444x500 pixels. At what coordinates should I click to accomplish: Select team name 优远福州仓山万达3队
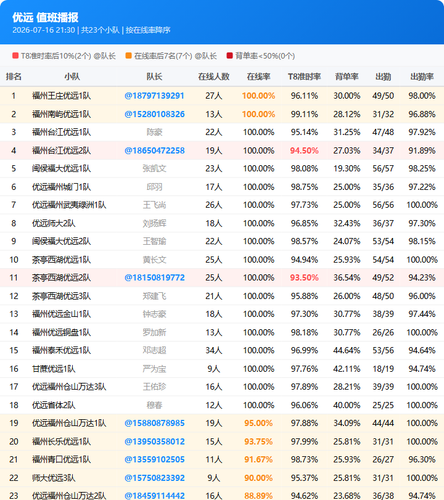click(x=69, y=387)
